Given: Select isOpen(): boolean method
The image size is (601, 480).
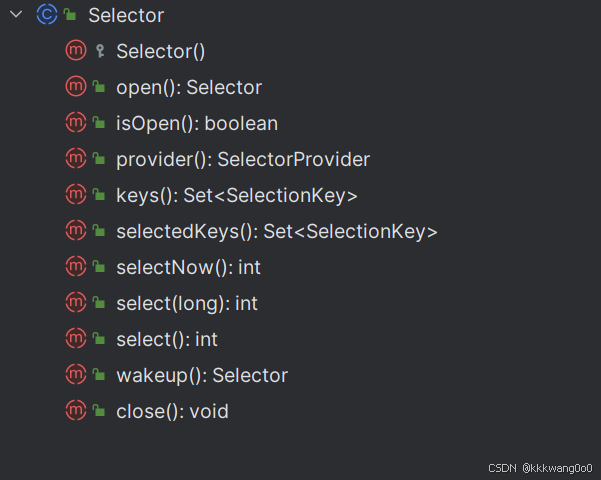Looking at the screenshot, I should (197, 123).
